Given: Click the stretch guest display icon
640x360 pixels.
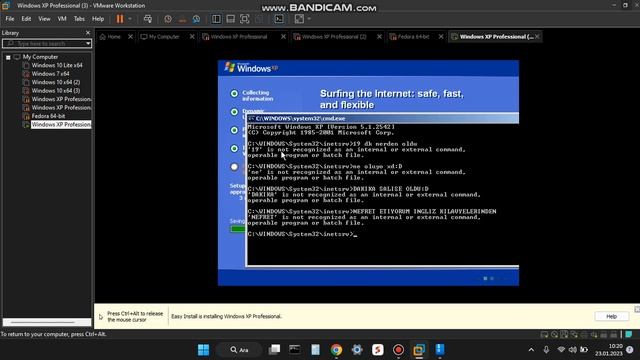Looking at the screenshot, I should tap(299, 19).
